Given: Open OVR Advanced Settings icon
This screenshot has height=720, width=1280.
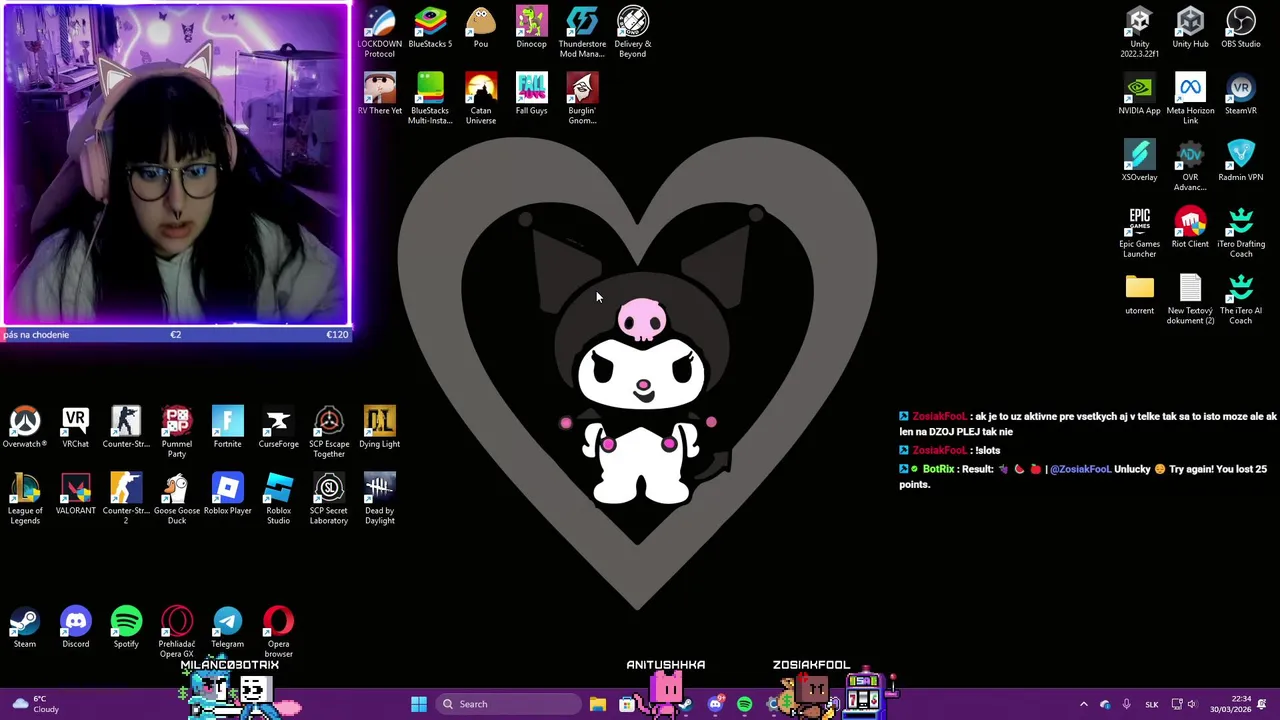Looking at the screenshot, I should coord(1190,166).
